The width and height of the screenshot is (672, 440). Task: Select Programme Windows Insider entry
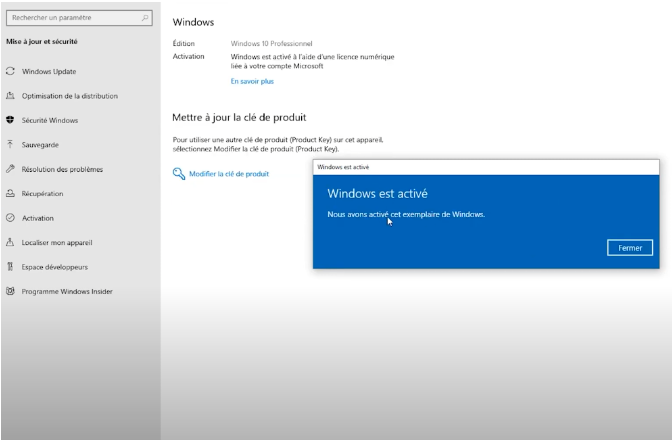[x=67, y=291]
